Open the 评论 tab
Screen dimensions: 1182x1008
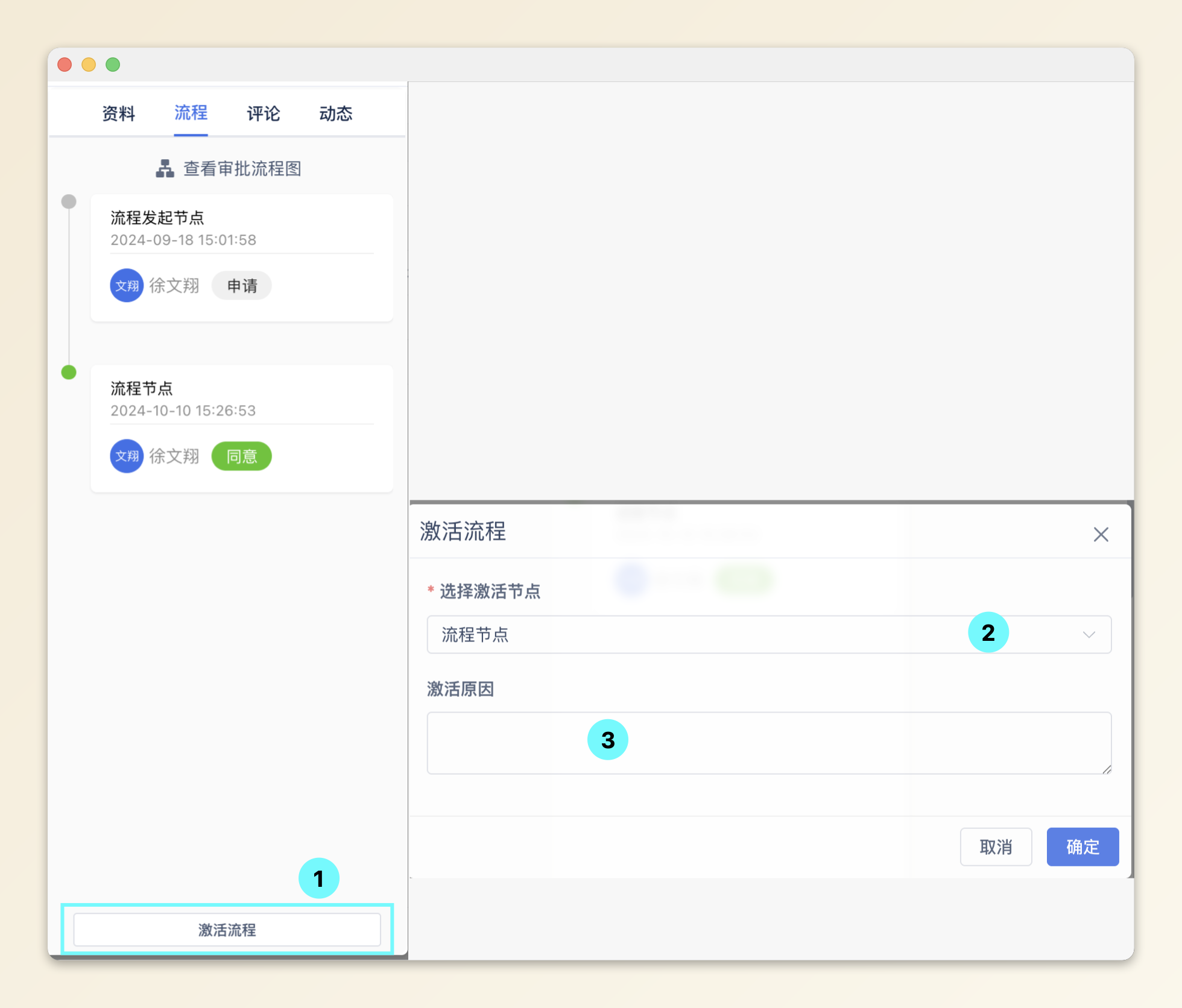click(263, 113)
